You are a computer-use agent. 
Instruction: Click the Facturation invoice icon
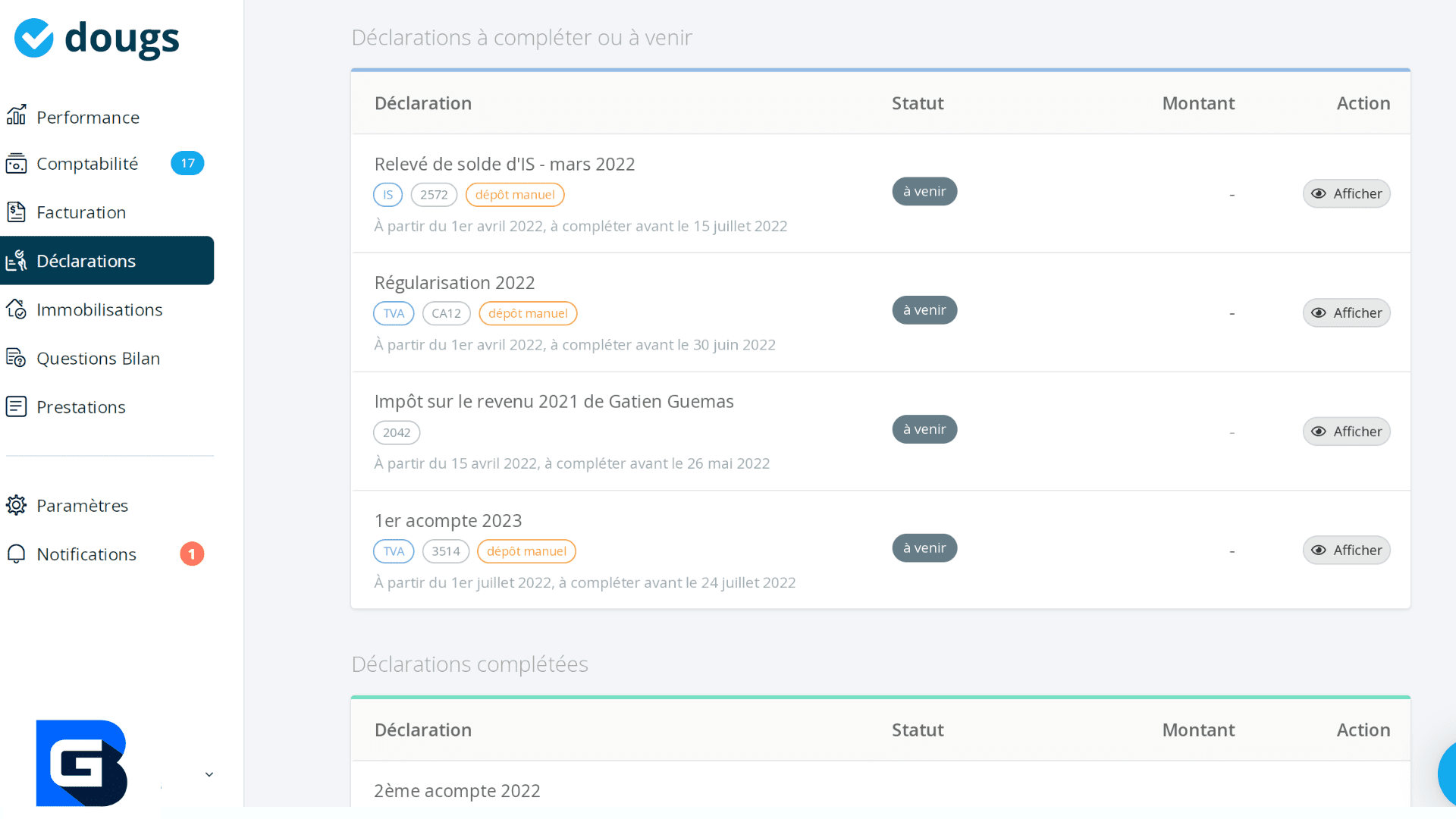tap(17, 212)
